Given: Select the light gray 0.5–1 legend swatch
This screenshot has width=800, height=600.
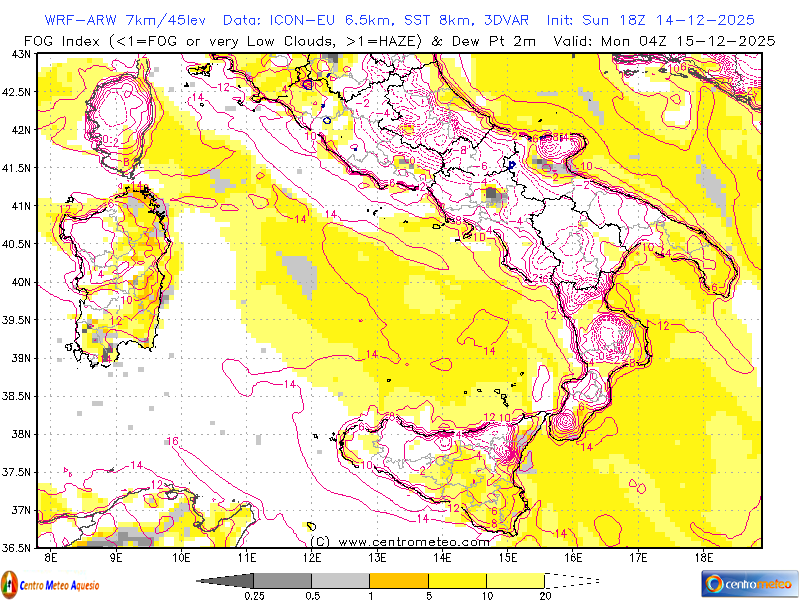Looking at the screenshot, I should (x=340, y=580).
